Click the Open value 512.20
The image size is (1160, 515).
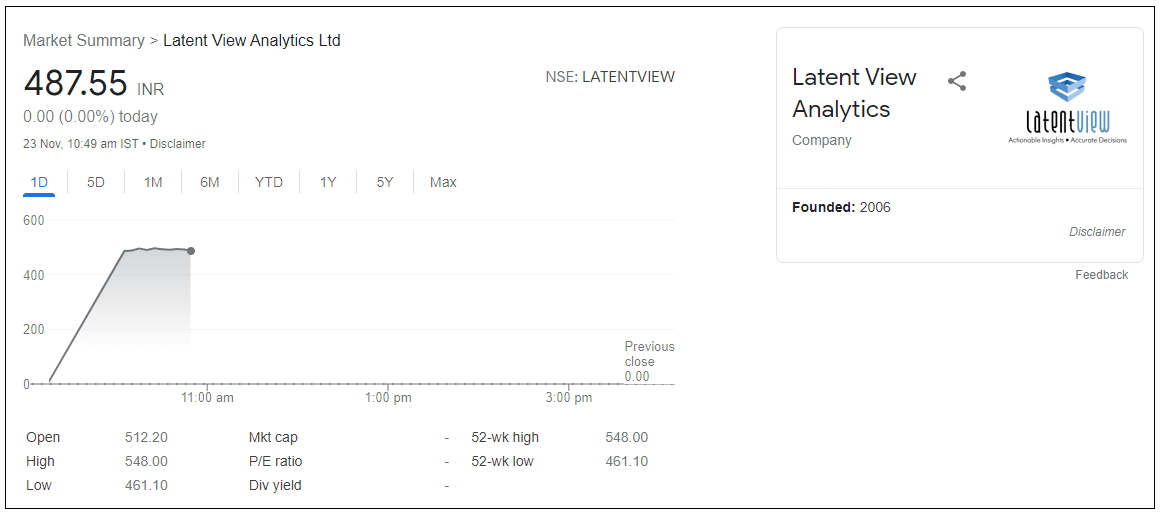coord(146,437)
